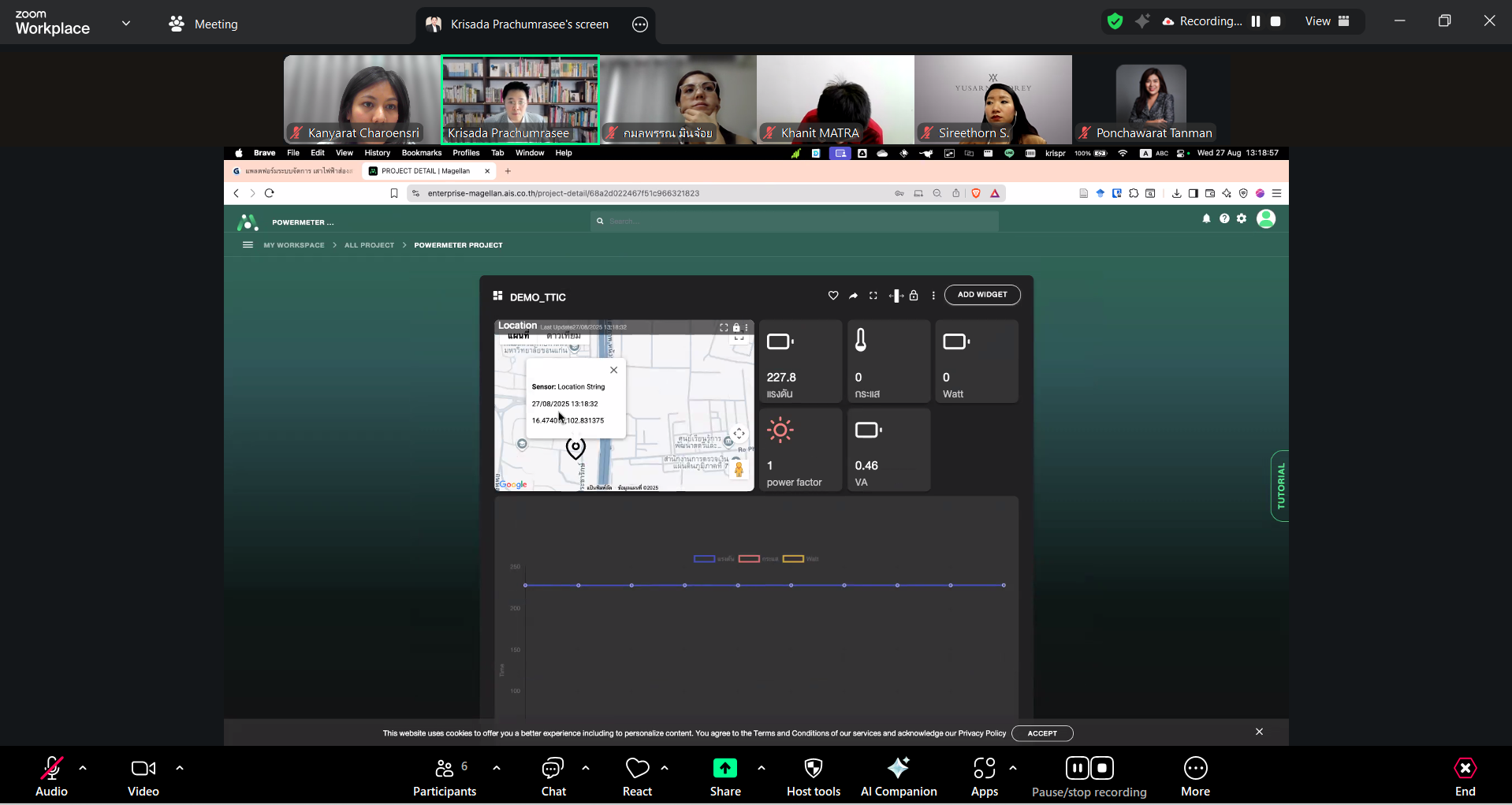Unmute the Audio microphone
The width and height of the screenshot is (1512, 805).
click(51, 777)
